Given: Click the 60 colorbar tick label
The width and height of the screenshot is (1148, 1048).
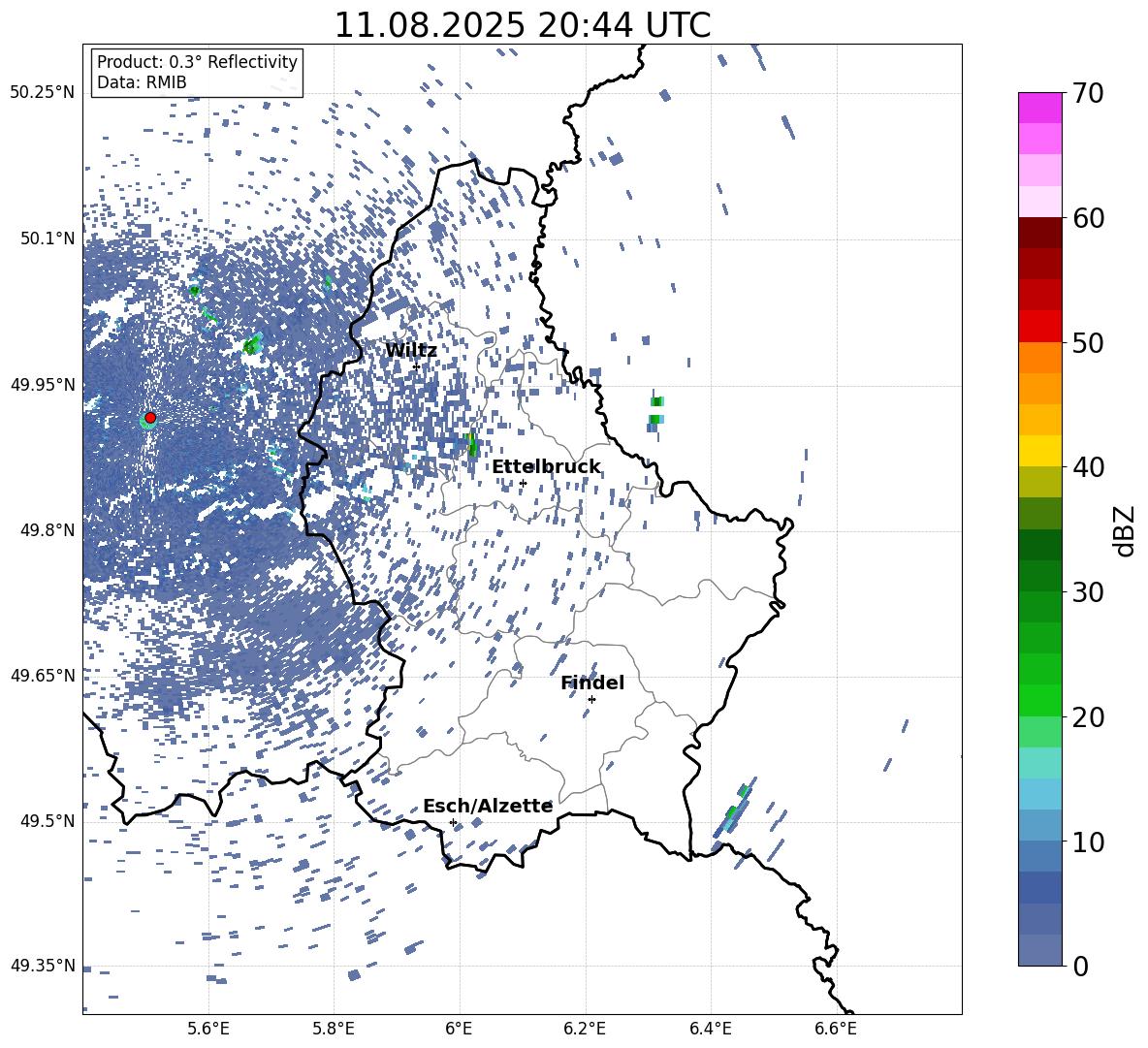Looking at the screenshot, I should (1088, 218).
